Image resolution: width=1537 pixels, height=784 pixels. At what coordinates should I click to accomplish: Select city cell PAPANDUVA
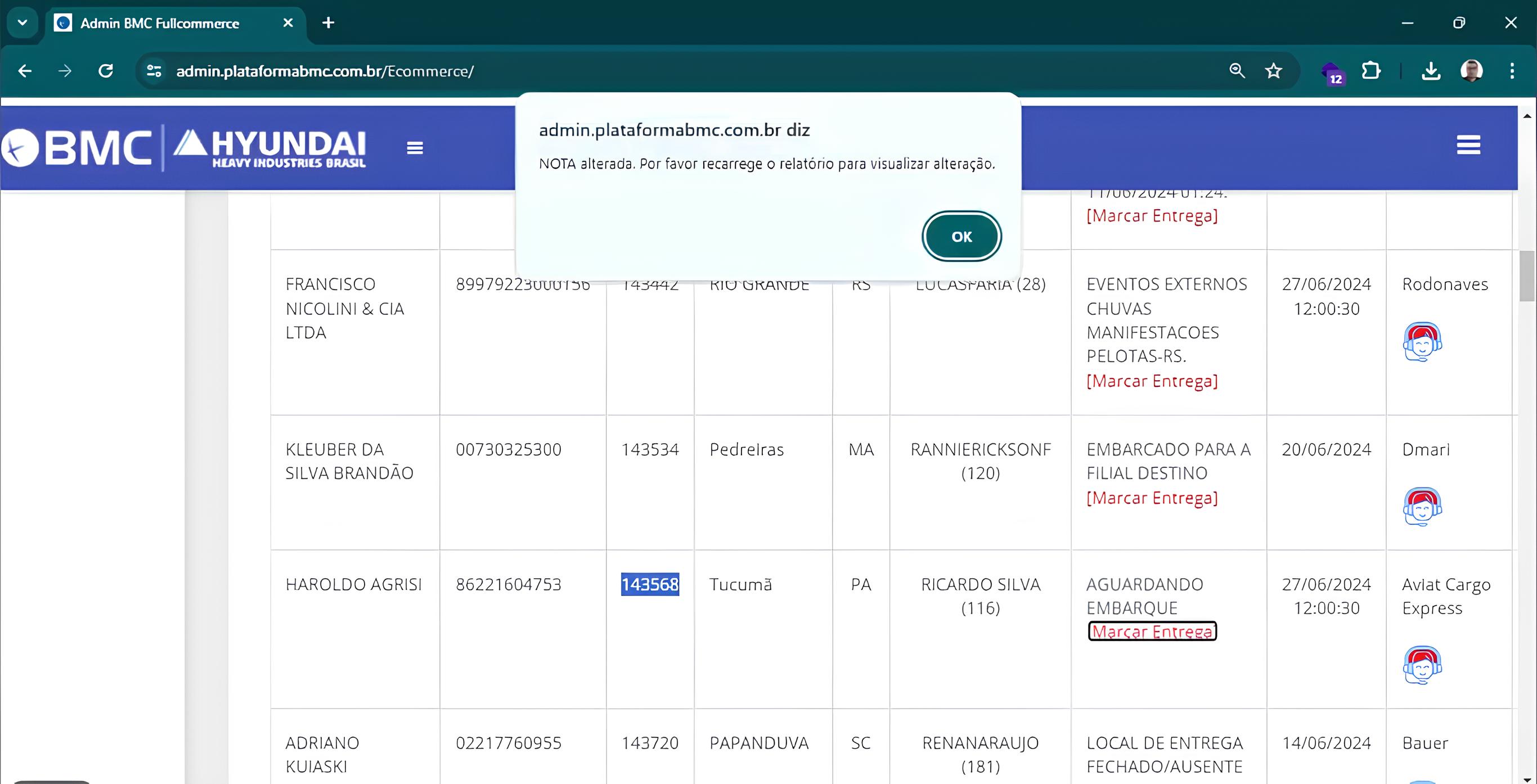[x=759, y=743]
